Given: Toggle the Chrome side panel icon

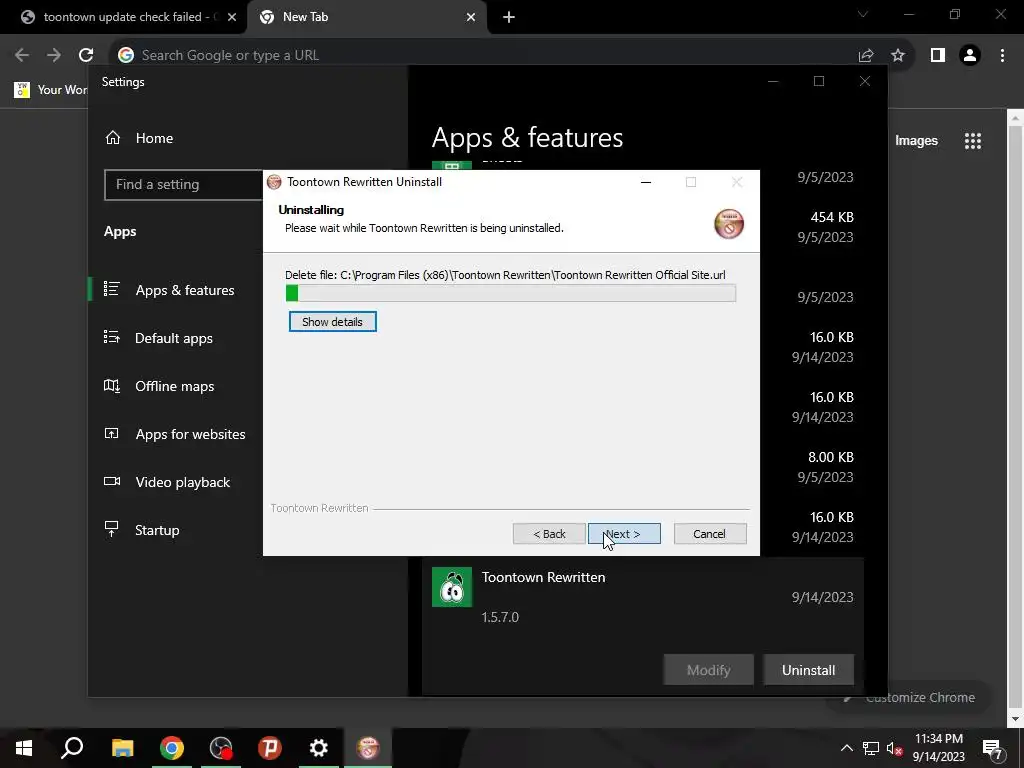Looking at the screenshot, I should tap(938, 56).
